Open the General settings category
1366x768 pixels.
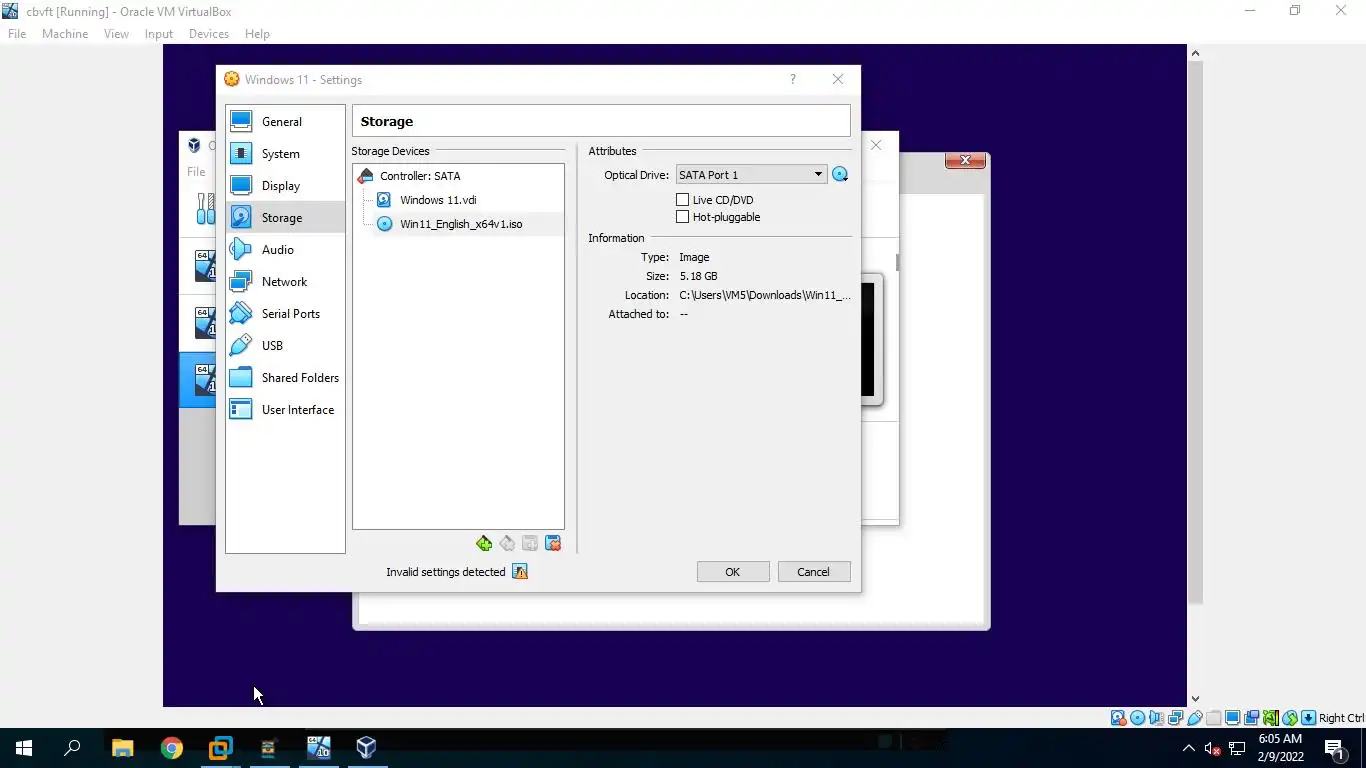[285, 122]
